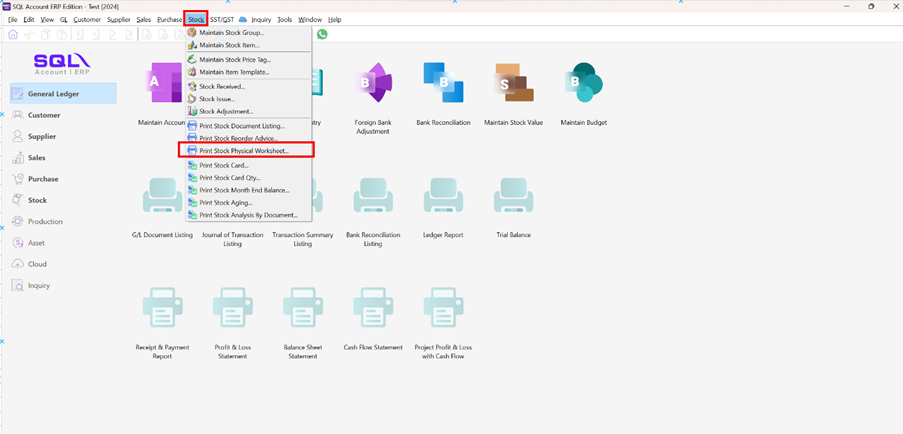
Task: Open the Foreign Bank Adjustment icon
Action: point(372,86)
